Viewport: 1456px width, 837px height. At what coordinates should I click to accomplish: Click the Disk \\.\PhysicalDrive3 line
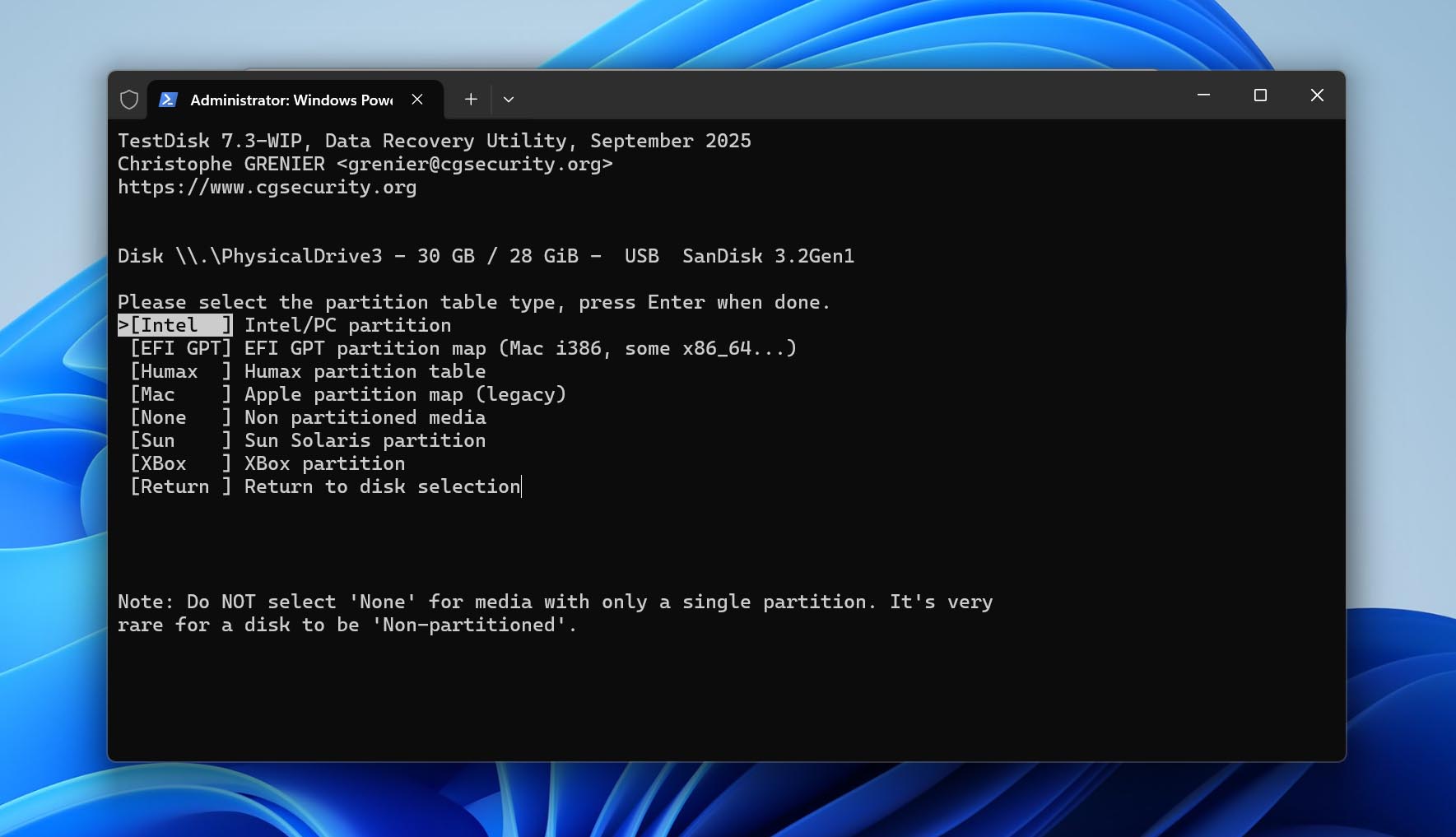click(486, 257)
